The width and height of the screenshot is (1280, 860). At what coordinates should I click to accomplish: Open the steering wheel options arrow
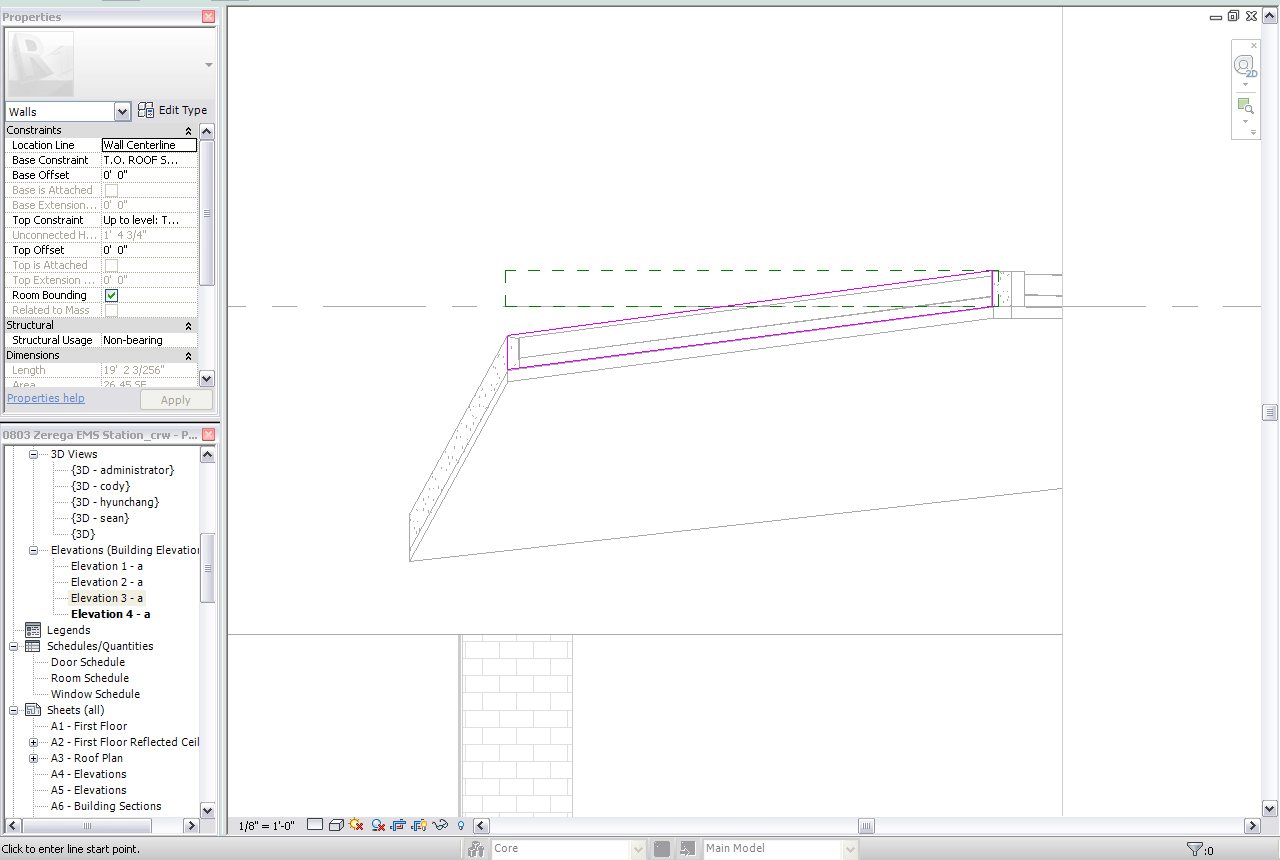pyautogui.click(x=1245, y=84)
